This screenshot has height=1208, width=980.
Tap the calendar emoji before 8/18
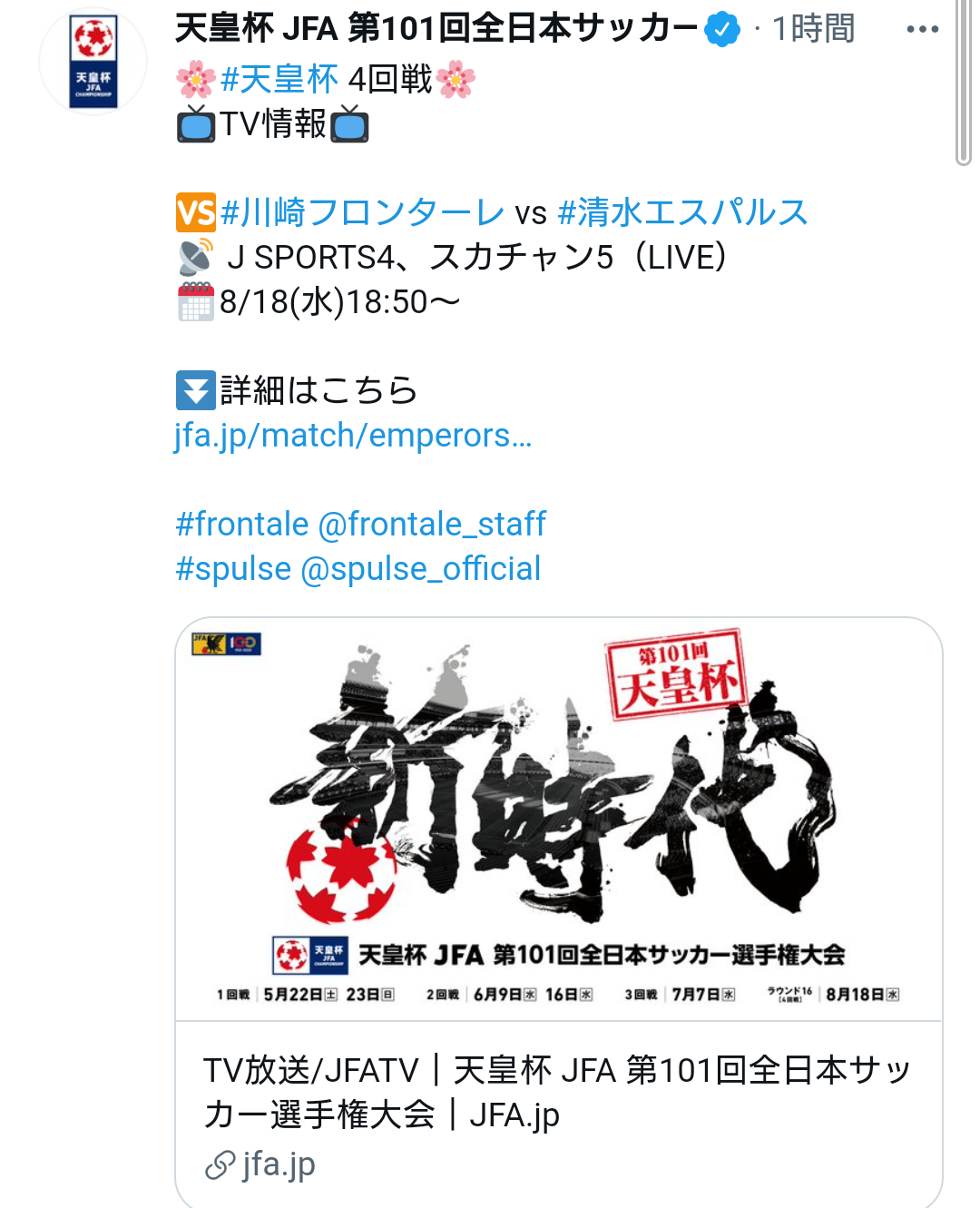click(196, 301)
